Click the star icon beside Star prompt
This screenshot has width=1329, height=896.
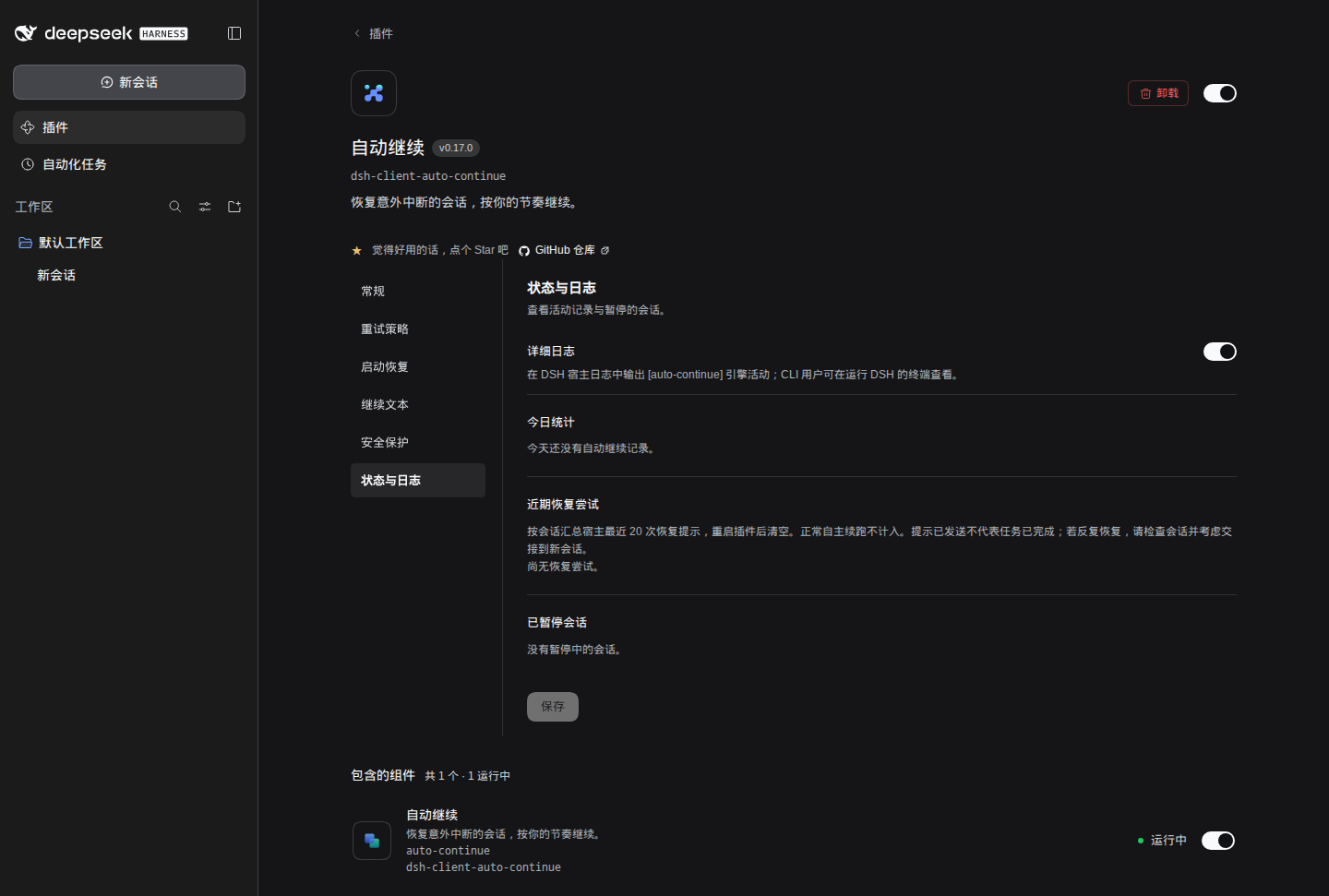356,251
